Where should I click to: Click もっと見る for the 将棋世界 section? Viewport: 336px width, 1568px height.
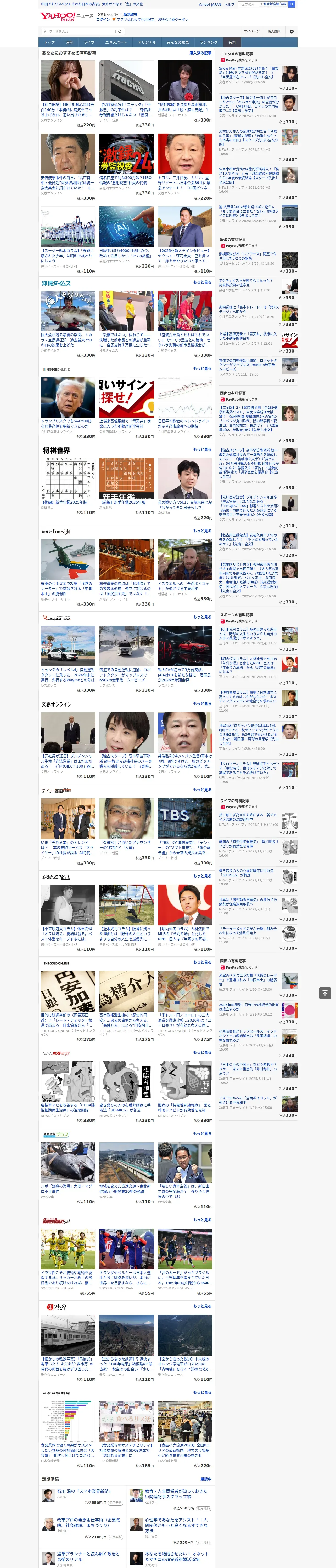pos(203,450)
